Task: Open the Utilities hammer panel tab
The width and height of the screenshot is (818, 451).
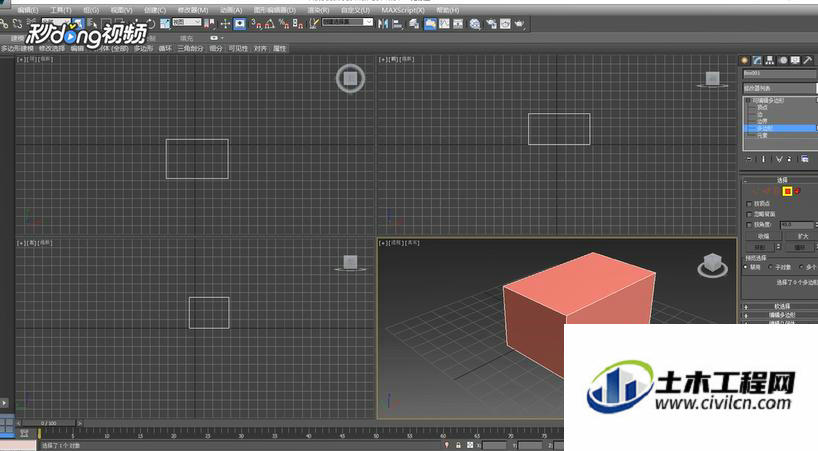Action: [808, 60]
